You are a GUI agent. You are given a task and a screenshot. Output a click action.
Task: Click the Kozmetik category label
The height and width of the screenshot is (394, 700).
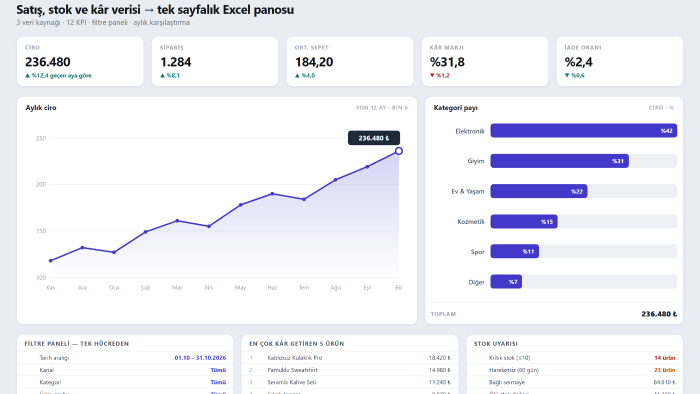click(x=471, y=222)
